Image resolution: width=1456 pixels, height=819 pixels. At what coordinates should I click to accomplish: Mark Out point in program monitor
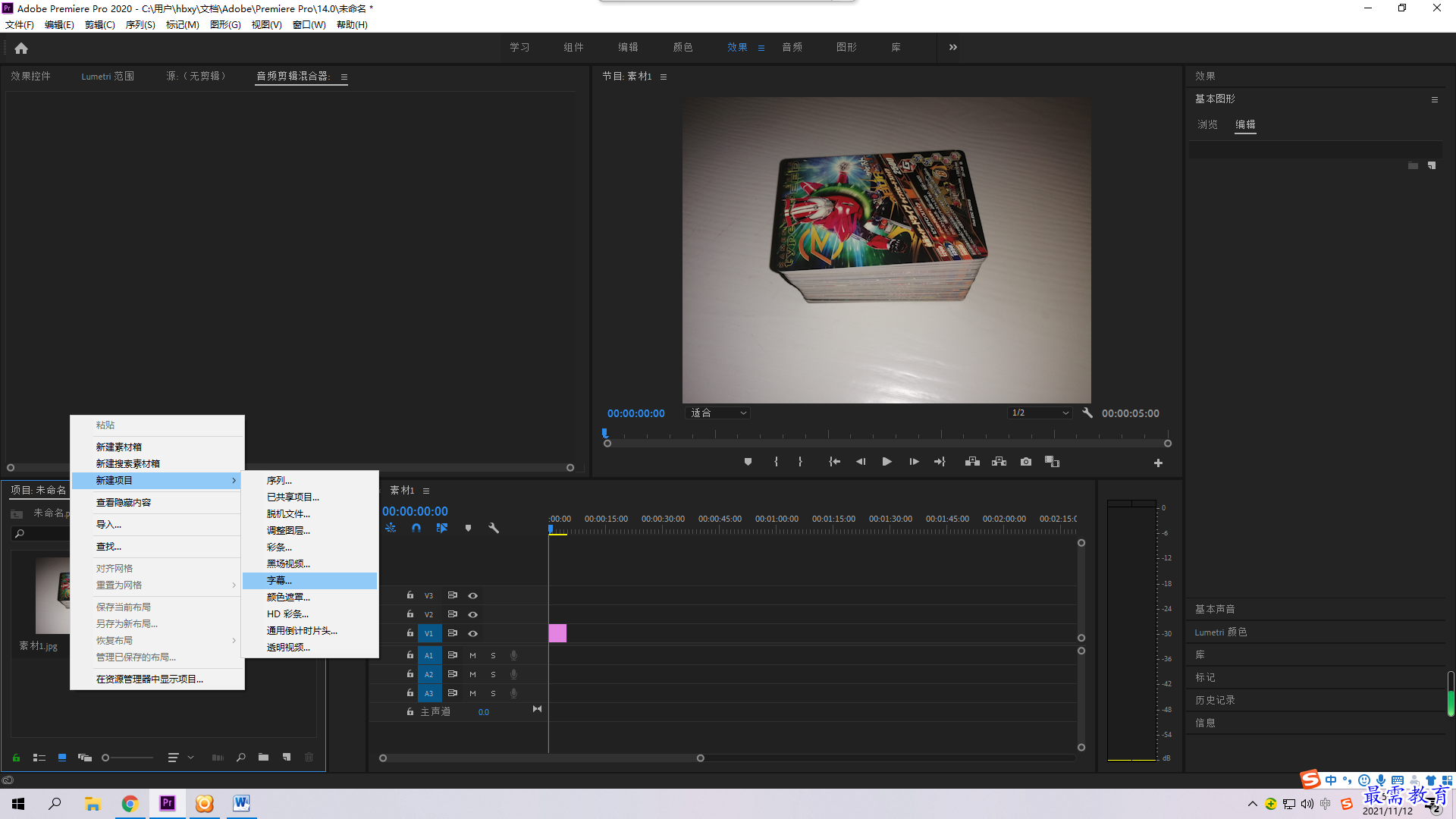click(800, 462)
